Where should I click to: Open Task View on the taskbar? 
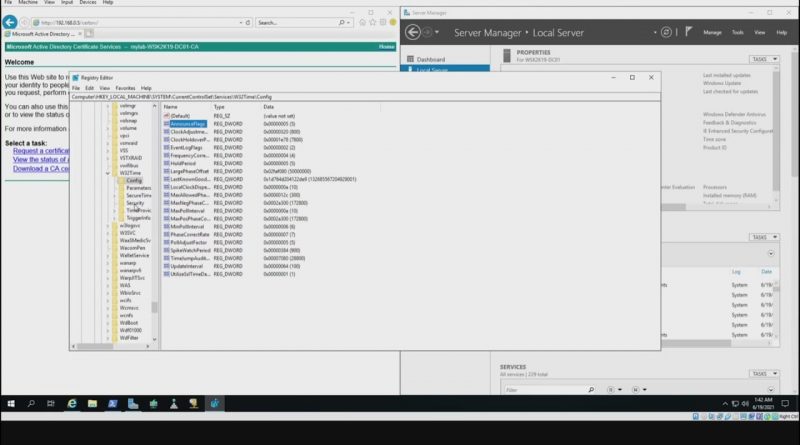pos(51,404)
